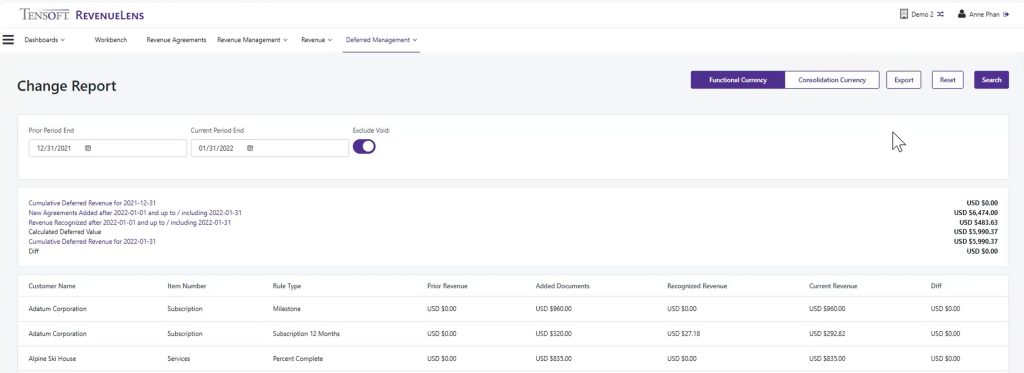Viewport: 1024px width, 373px height.
Task: Click the USD $292.82 current revenue value
Action: [827, 334]
